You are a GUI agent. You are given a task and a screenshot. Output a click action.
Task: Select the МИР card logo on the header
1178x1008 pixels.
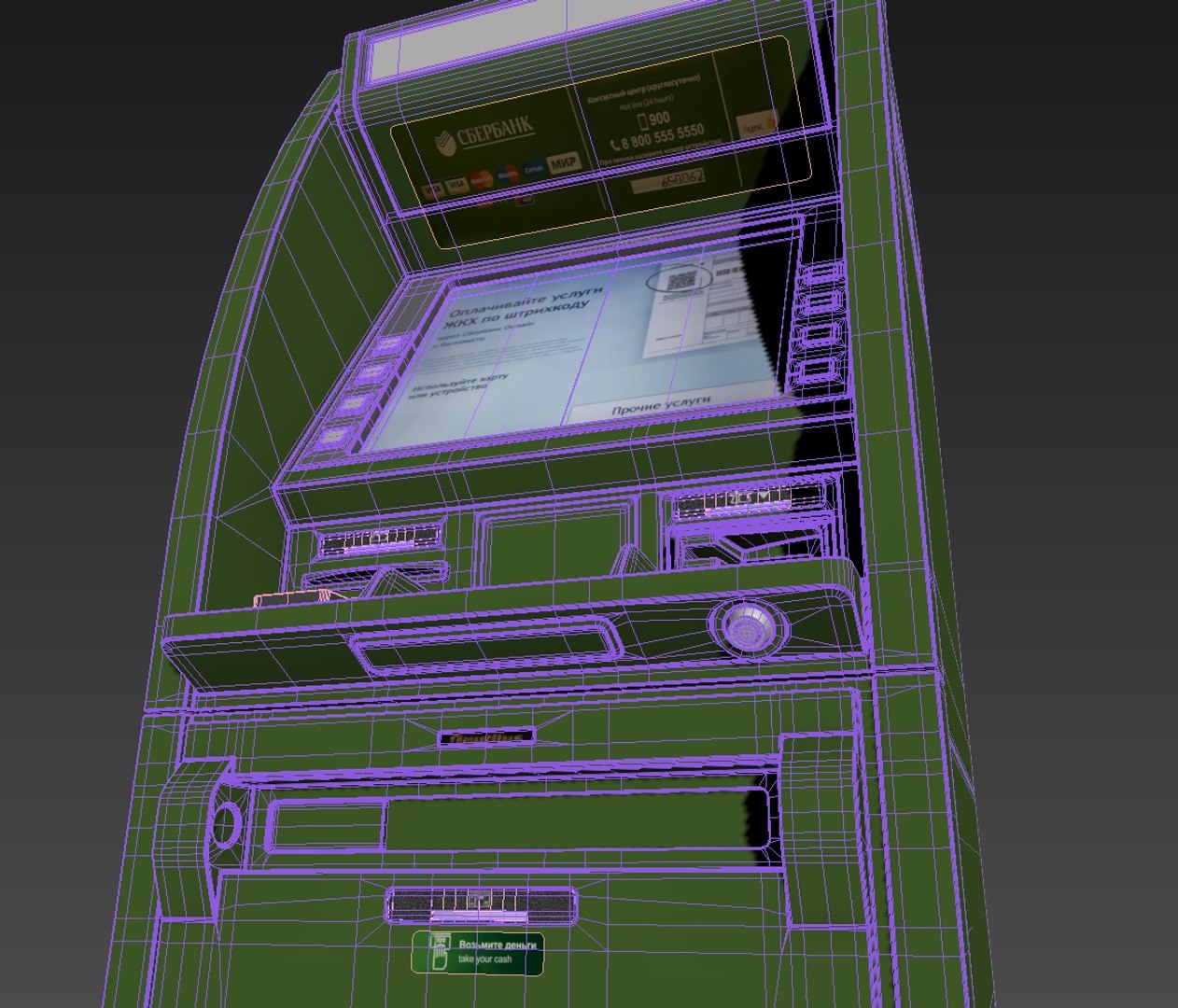coord(563,164)
